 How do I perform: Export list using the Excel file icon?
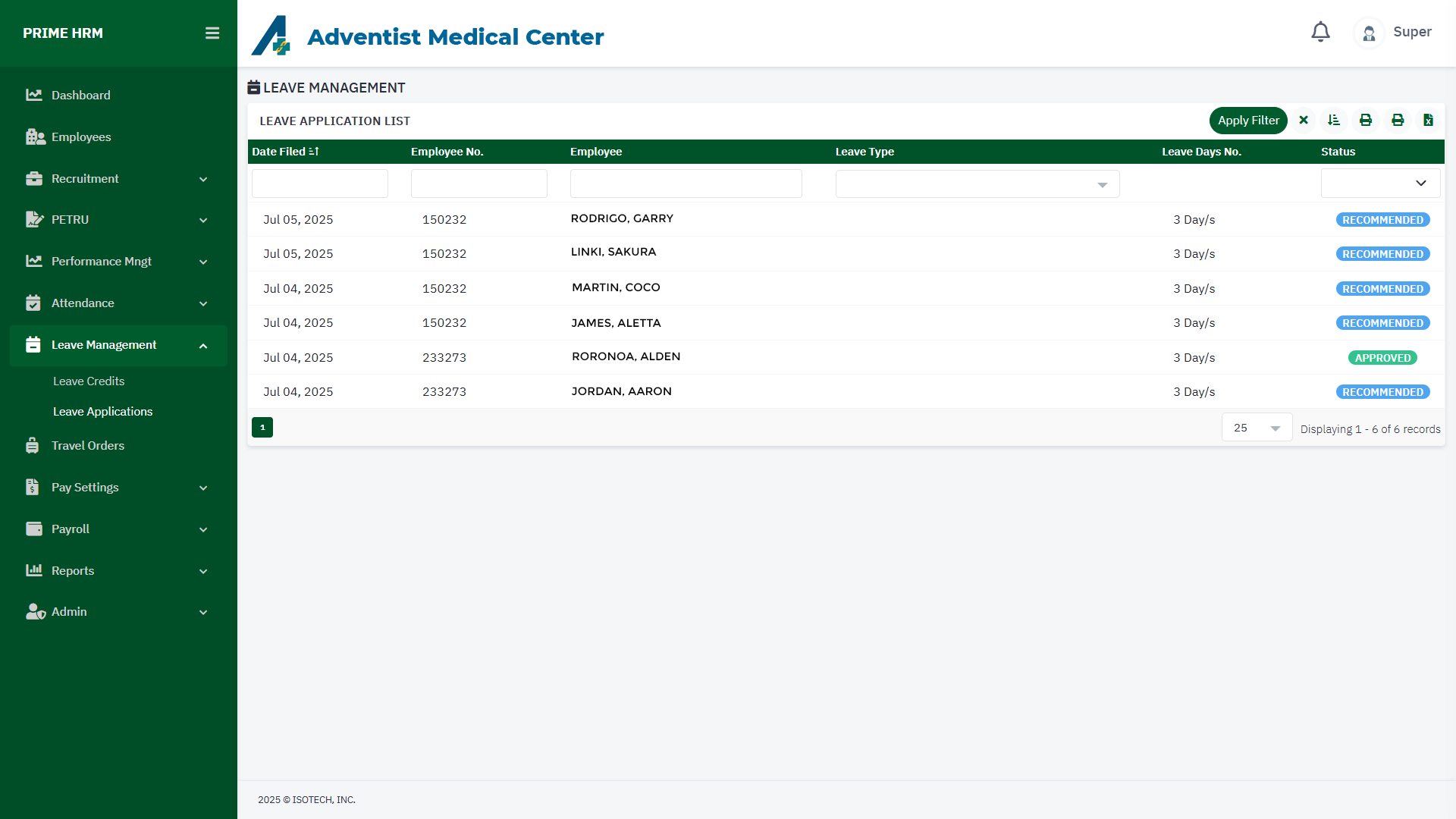pyautogui.click(x=1428, y=121)
